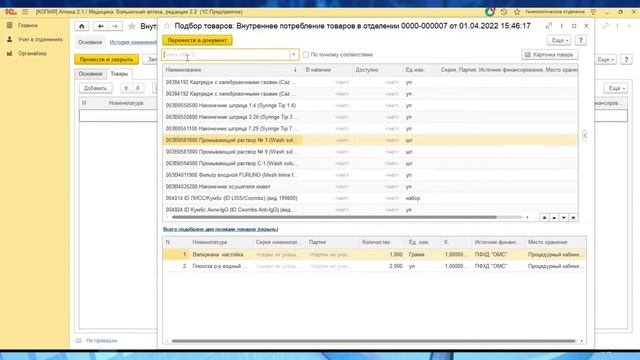Click Добавить button in Товары table
This screenshot has width=640, height=360.
point(95,88)
